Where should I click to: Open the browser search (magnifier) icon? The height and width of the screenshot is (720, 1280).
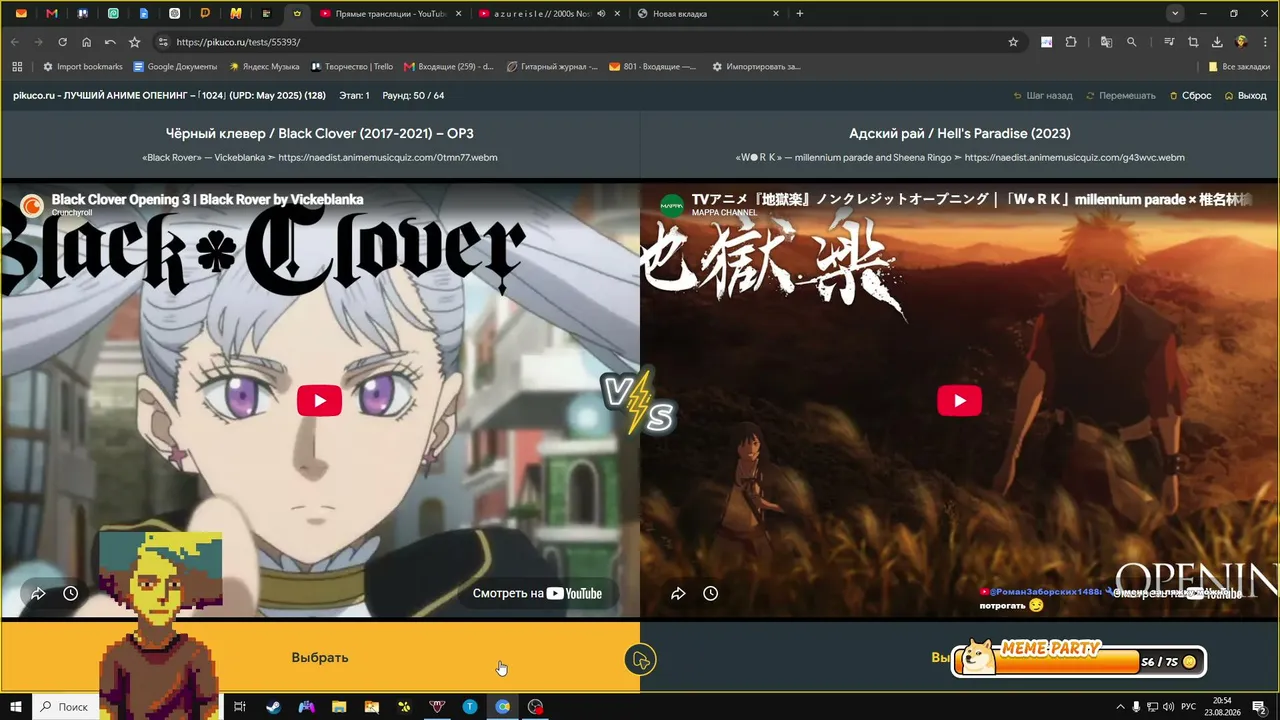1132,42
